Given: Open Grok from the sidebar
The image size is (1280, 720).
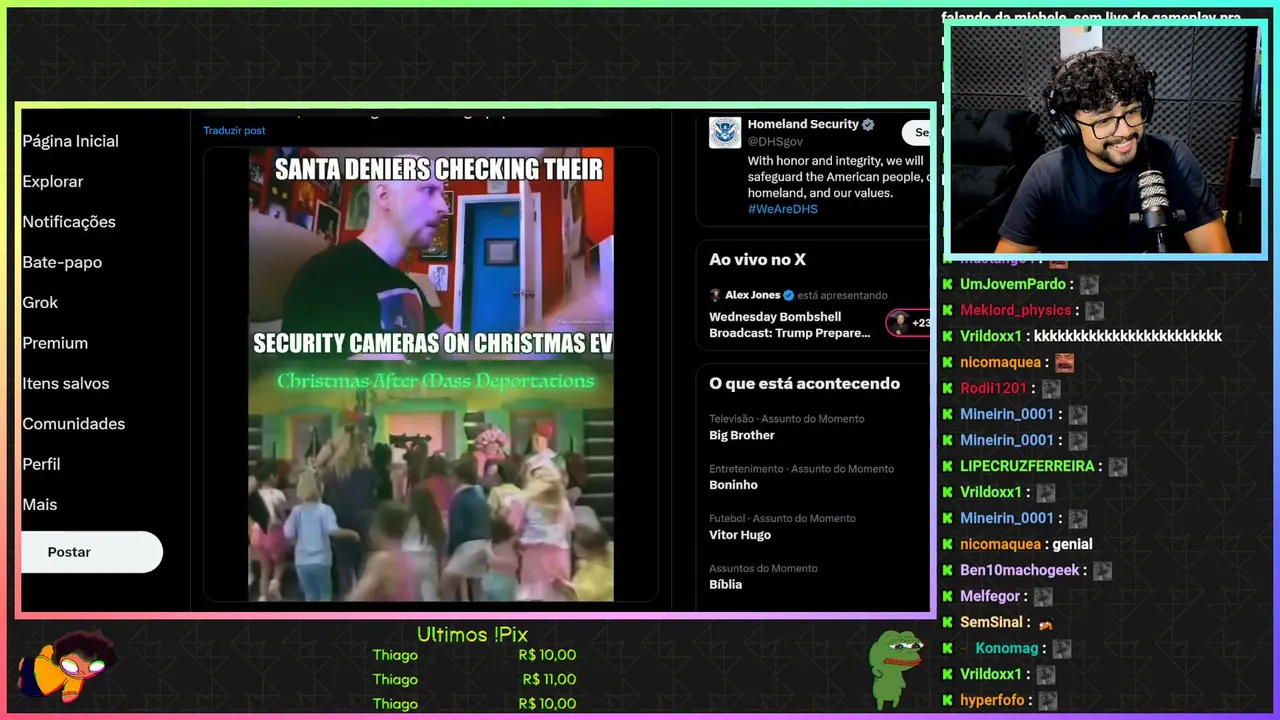Looking at the screenshot, I should [x=40, y=302].
